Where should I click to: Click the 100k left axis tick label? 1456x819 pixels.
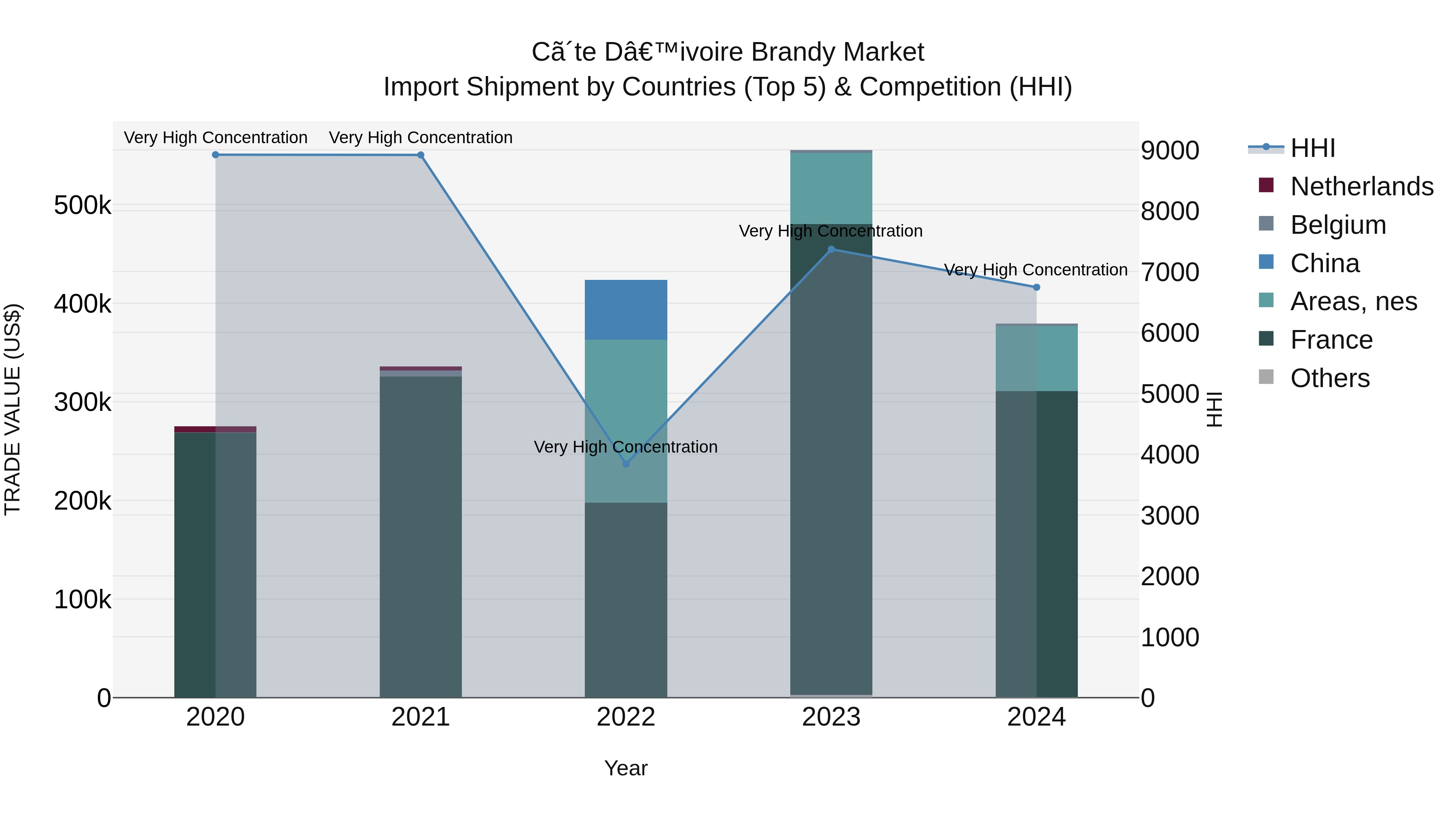pyautogui.click(x=83, y=600)
